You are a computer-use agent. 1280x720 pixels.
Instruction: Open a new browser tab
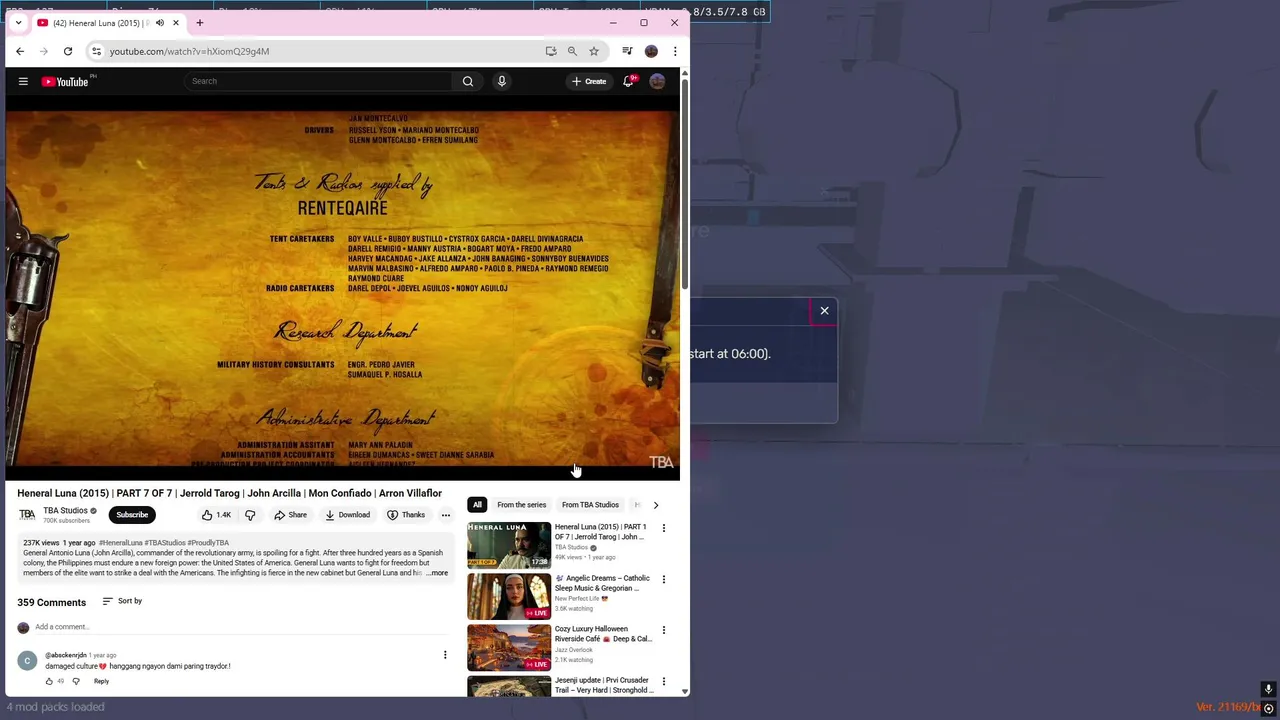200,23
